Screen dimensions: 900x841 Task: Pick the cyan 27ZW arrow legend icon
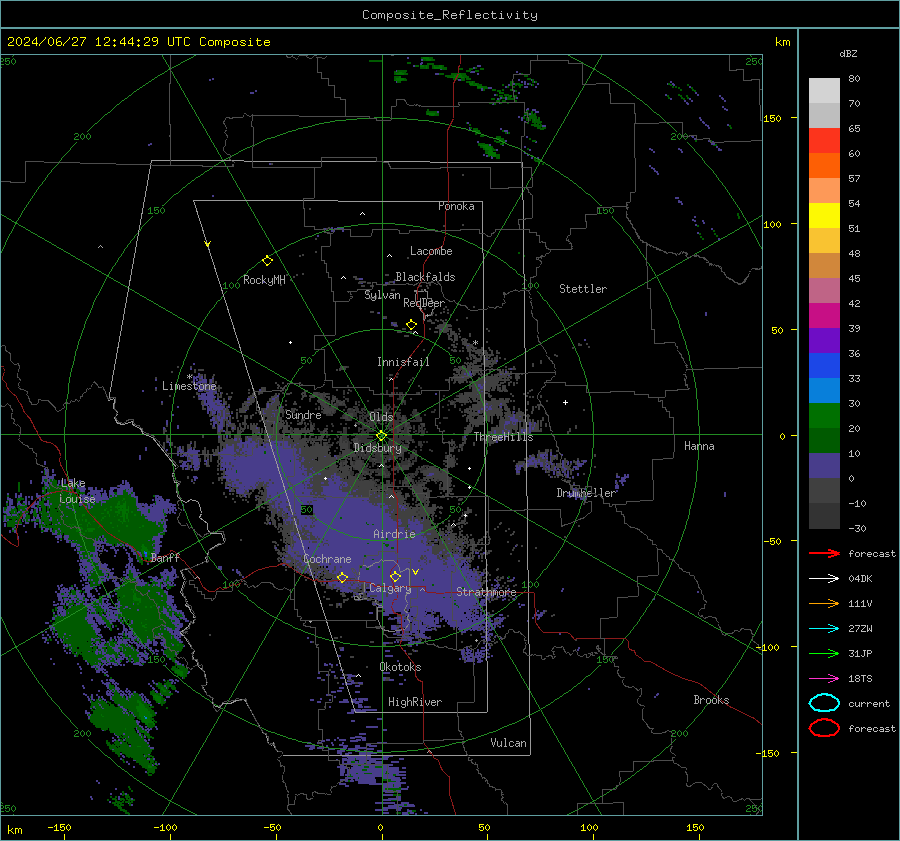824,629
